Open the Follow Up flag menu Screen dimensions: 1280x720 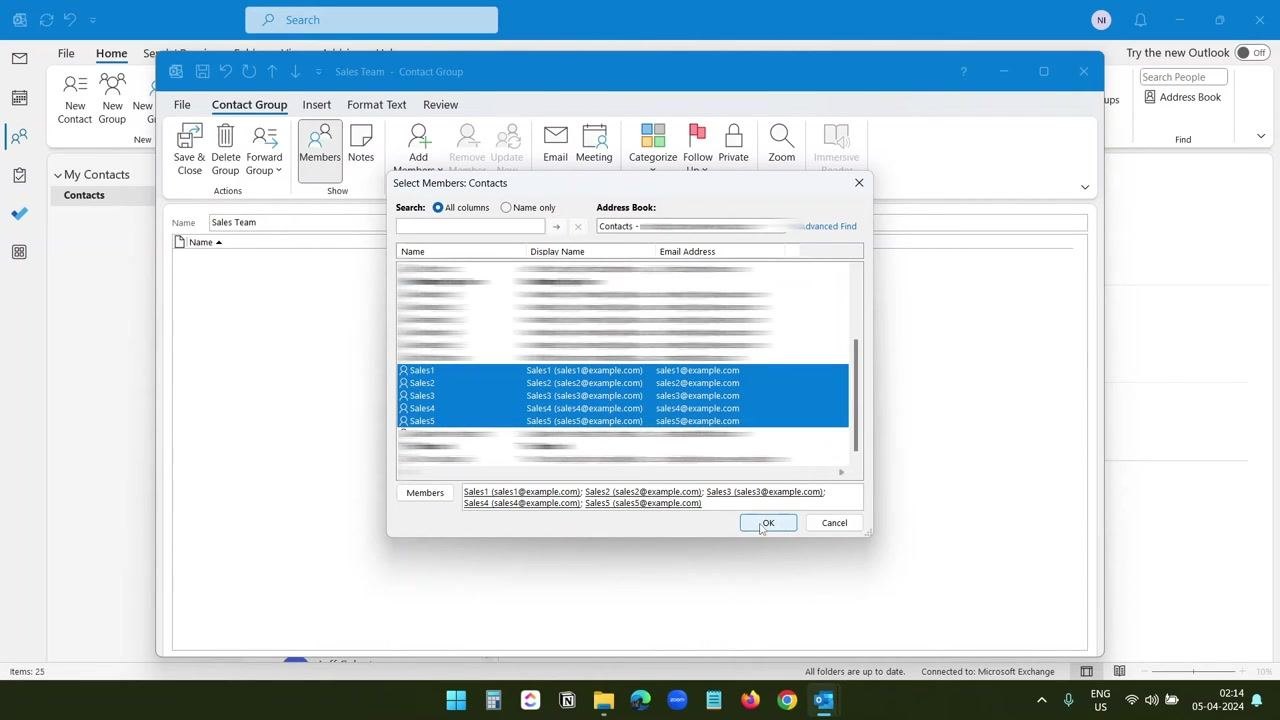pyautogui.click(x=698, y=147)
